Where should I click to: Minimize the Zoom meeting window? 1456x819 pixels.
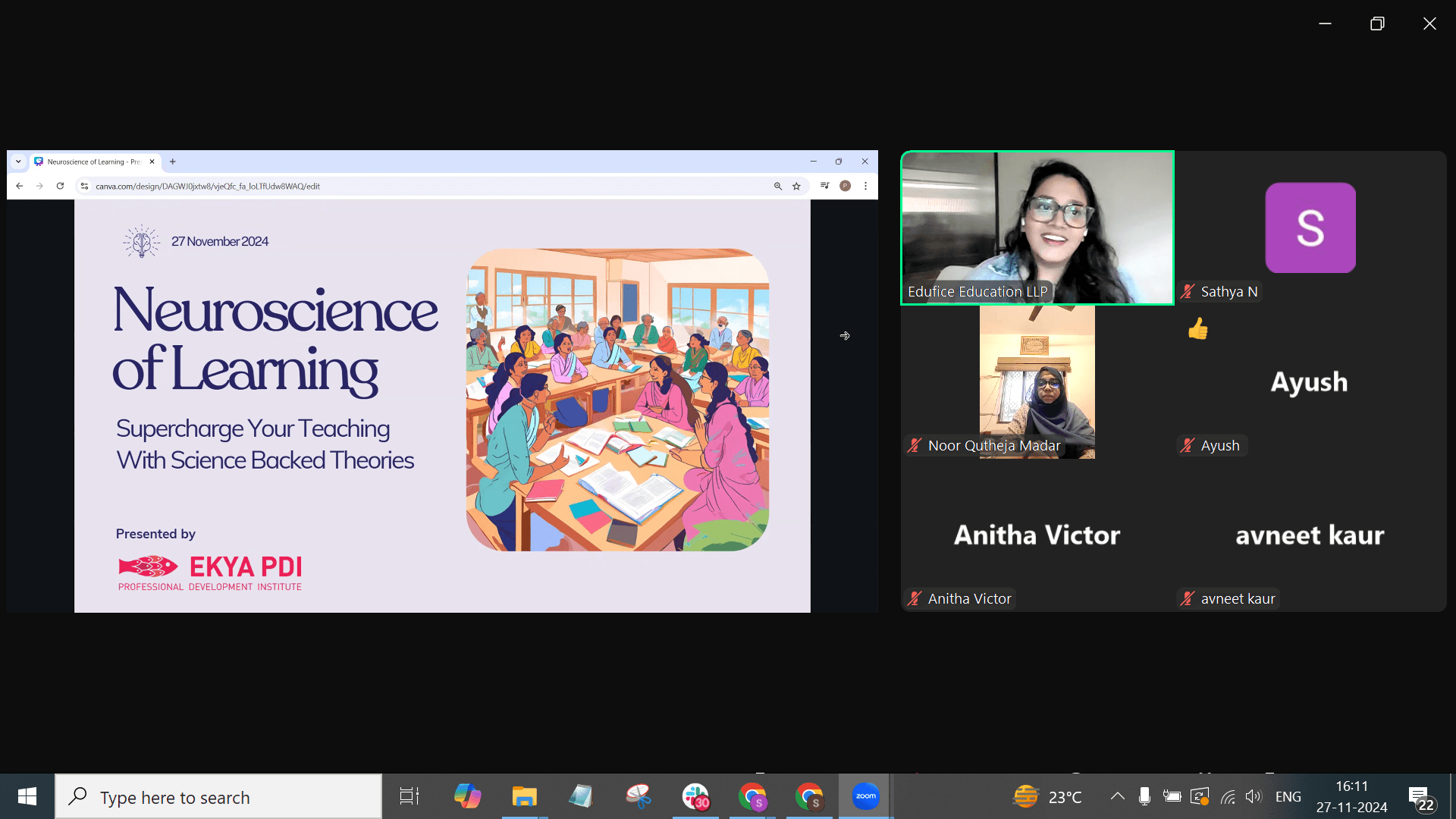tap(1325, 24)
